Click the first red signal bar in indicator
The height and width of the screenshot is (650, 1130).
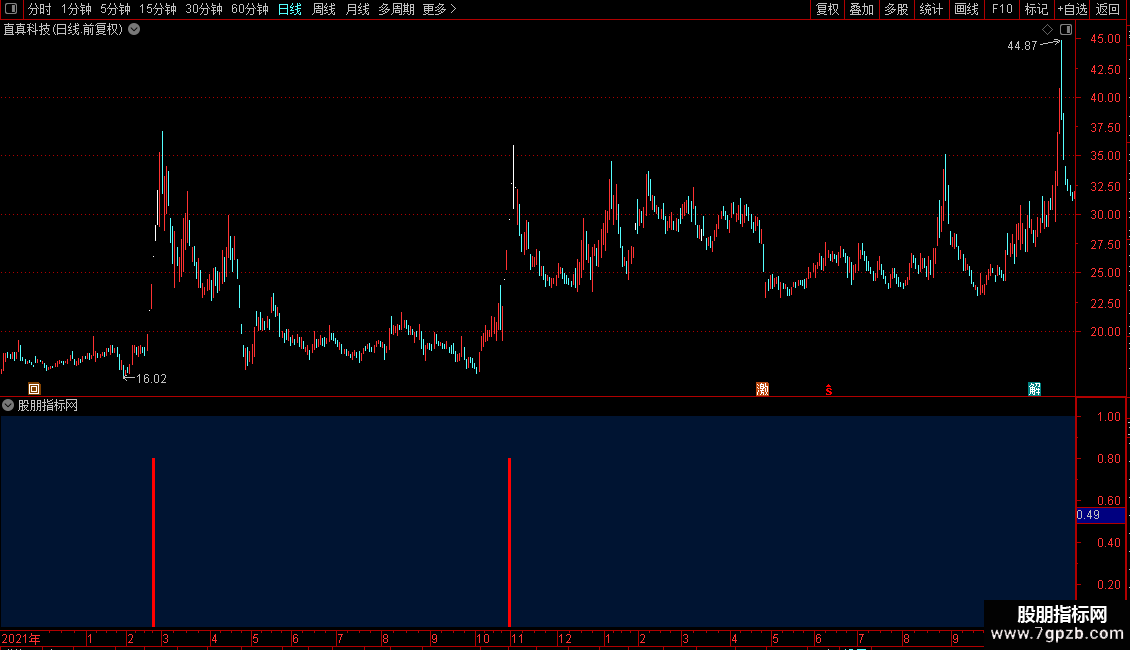click(x=154, y=542)
